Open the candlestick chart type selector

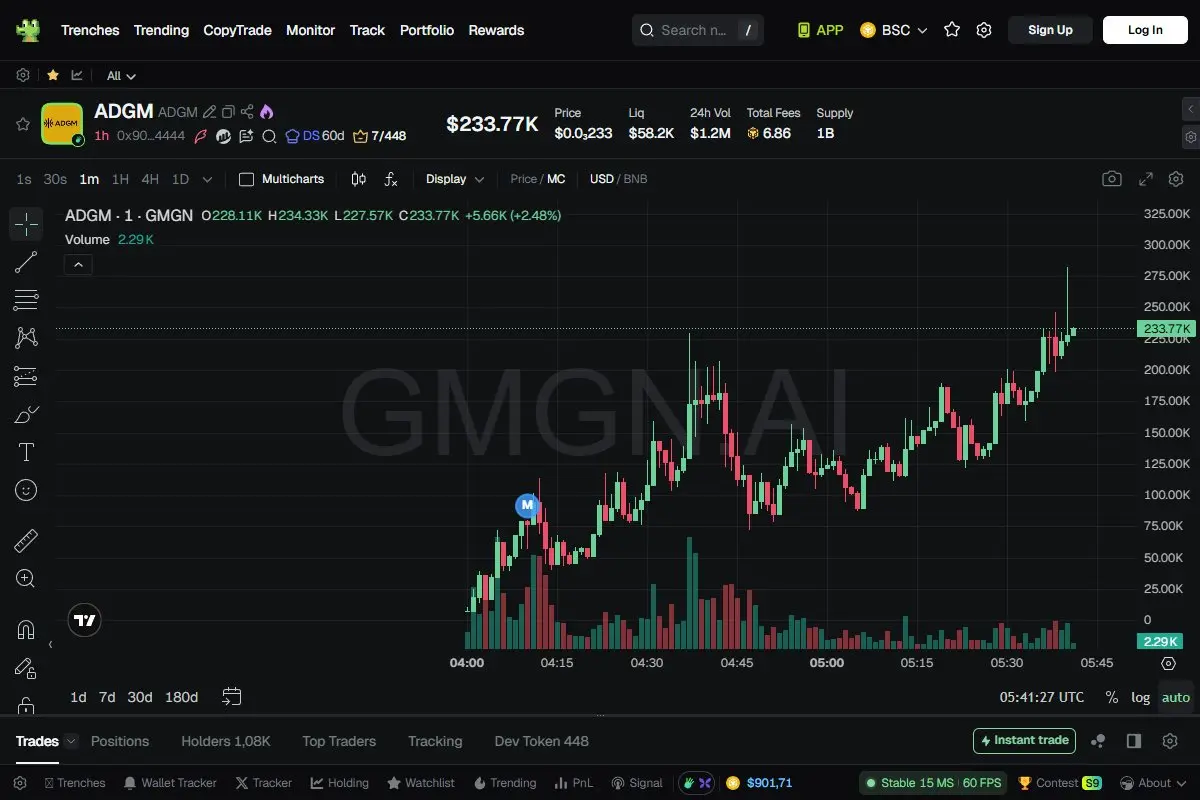[x=359, y=179]
